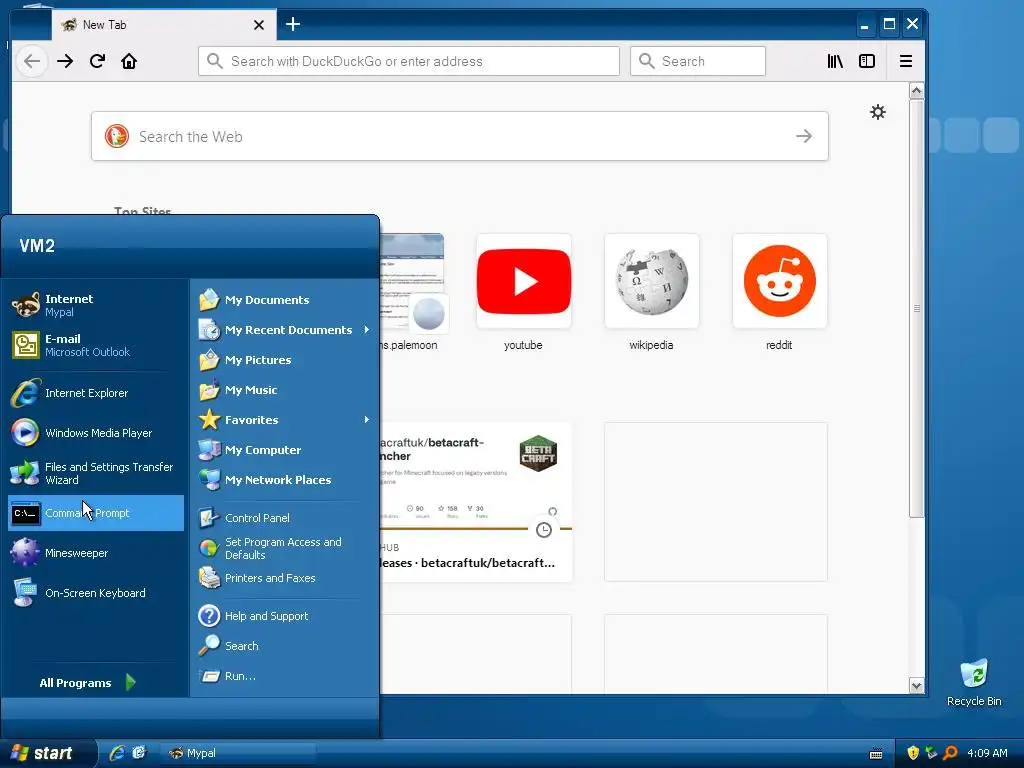Image resolution: width=1024 pixels, height=768 pixels.
Task: Open My Computer
Action: 284,450
